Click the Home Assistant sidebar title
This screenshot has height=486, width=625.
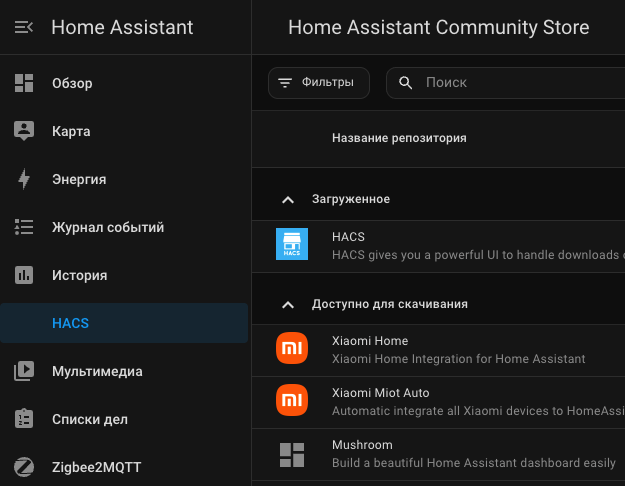[122, 27]
